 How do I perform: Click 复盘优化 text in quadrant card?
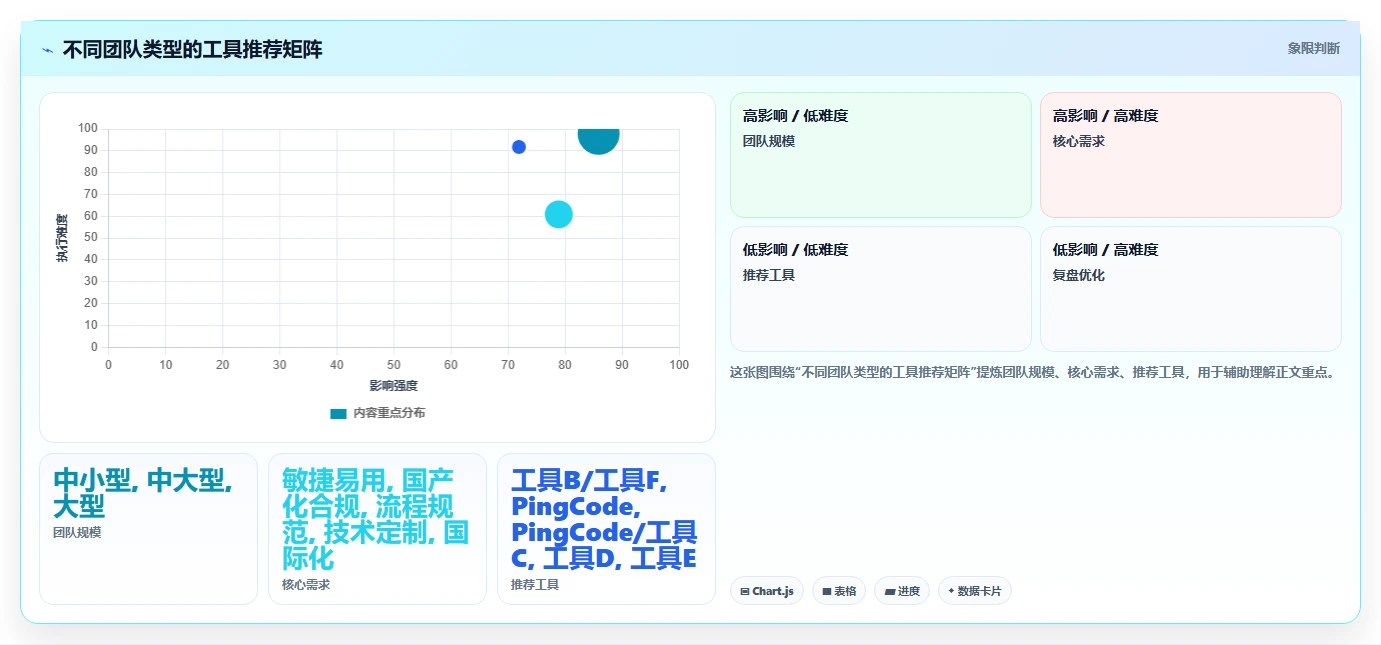[x=1079, y=275]
